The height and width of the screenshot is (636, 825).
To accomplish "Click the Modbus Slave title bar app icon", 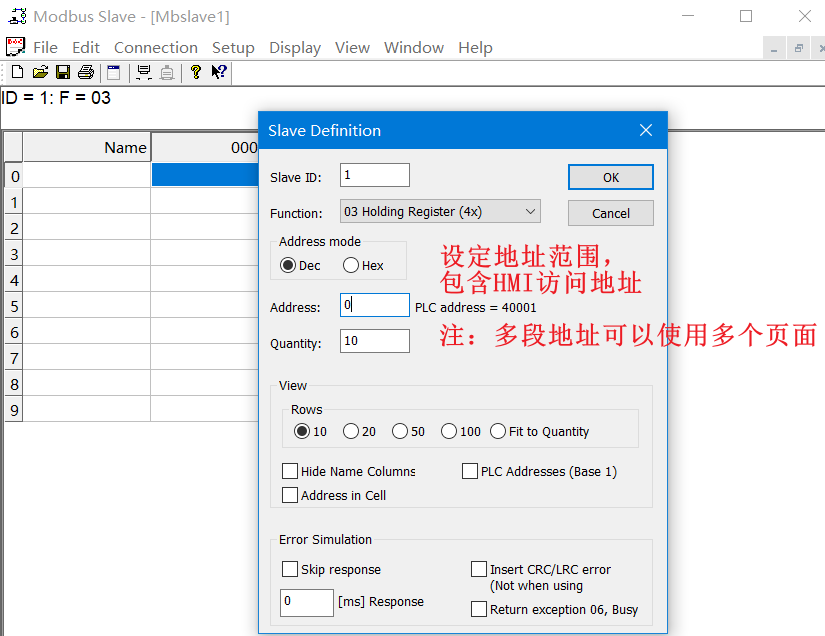I will click(x=17, y=16).
